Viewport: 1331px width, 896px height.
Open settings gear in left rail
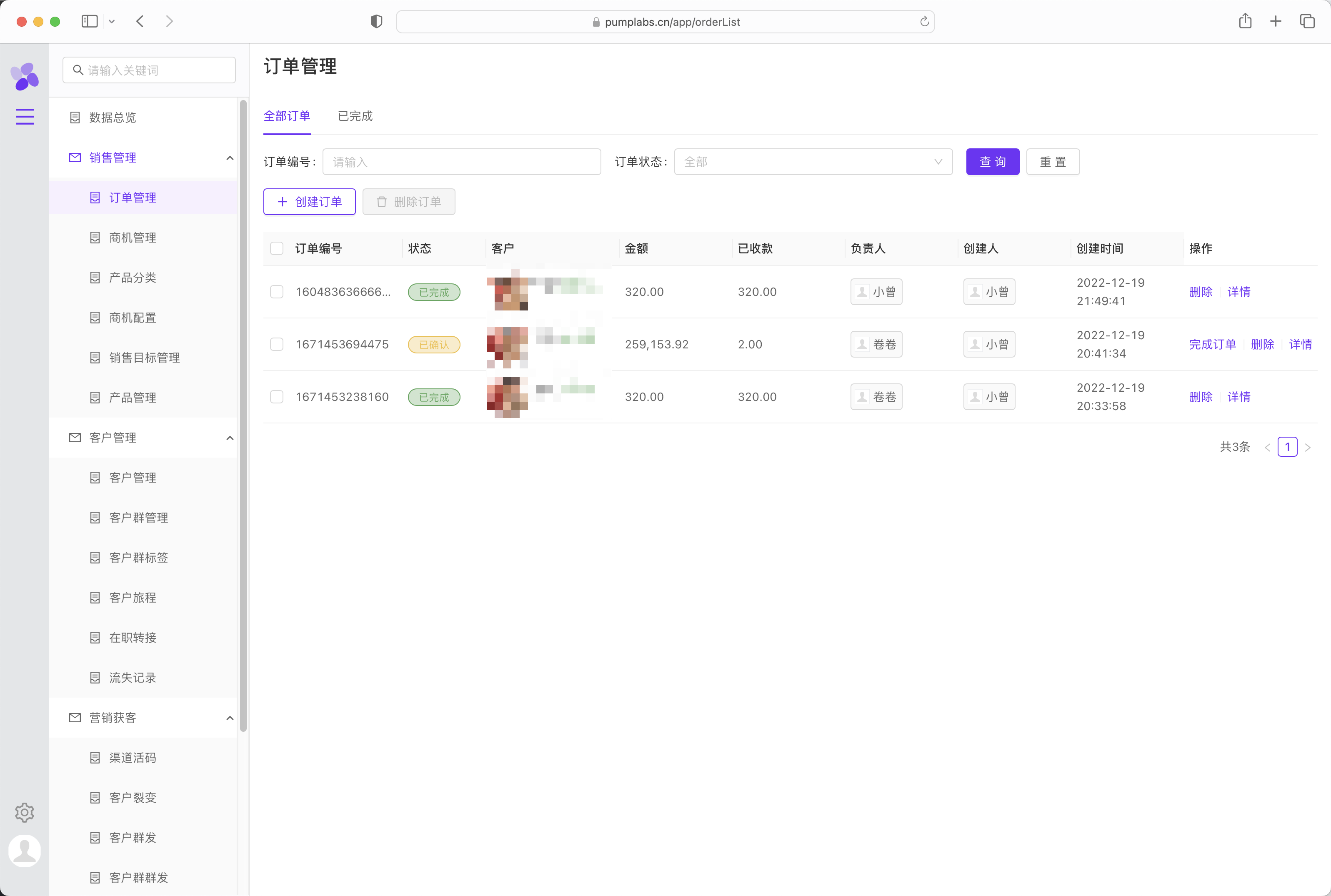pyautogui.click(x=25, y=812)
